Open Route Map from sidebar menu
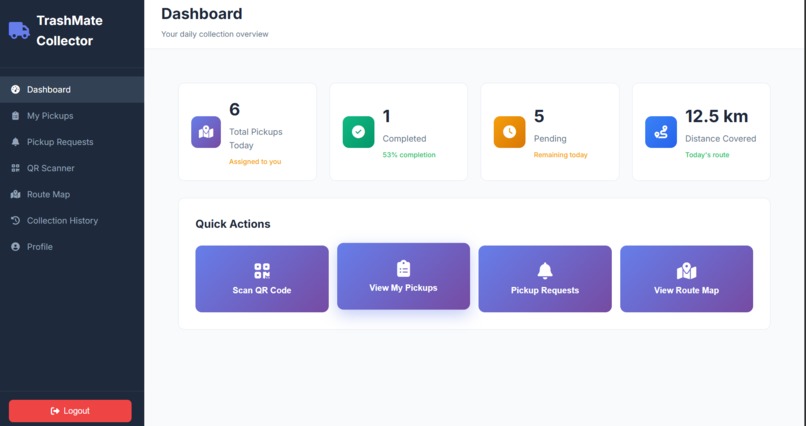 click(72, 194)
